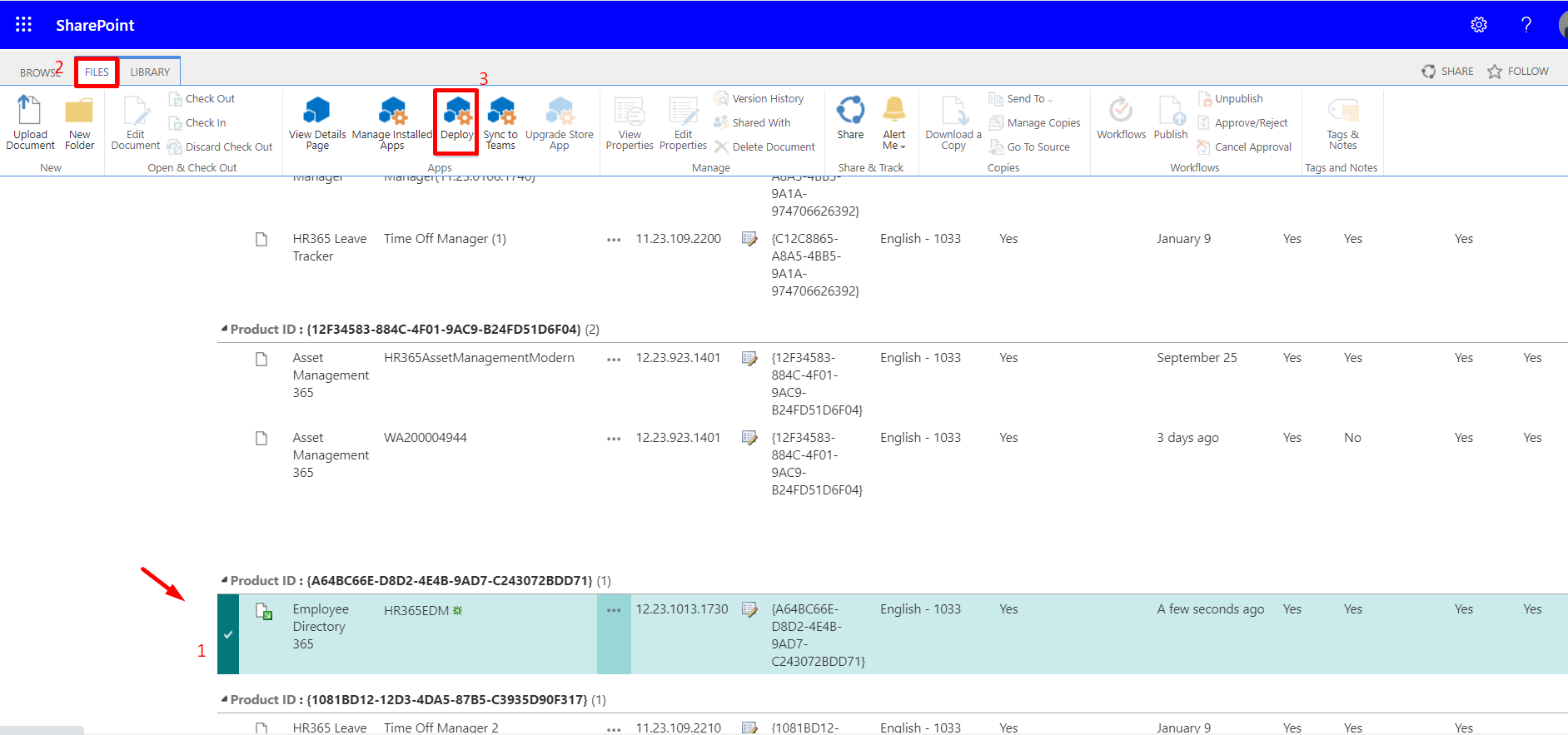The height and width of the screenshot is (735, 1568).
Task: Click edit icon in Time Off Manager (1) row
Action: coord(749,239)
